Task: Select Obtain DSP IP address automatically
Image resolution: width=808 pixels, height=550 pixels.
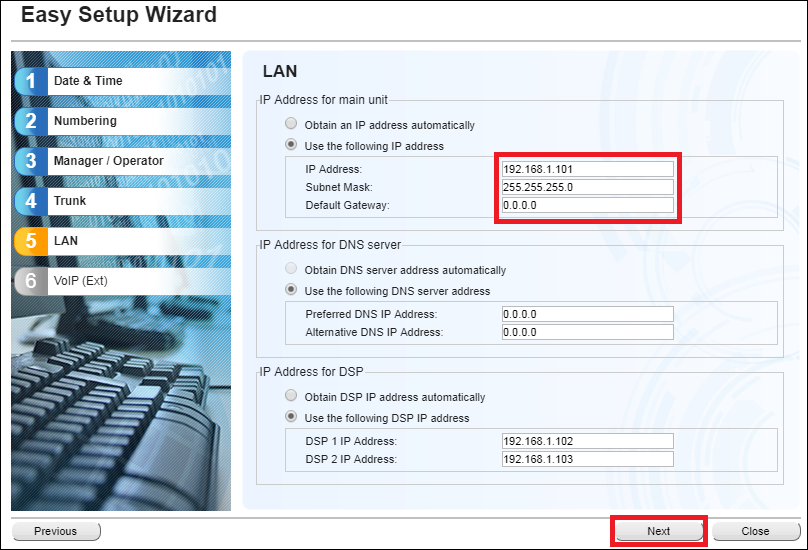Action: coord(291,396)
